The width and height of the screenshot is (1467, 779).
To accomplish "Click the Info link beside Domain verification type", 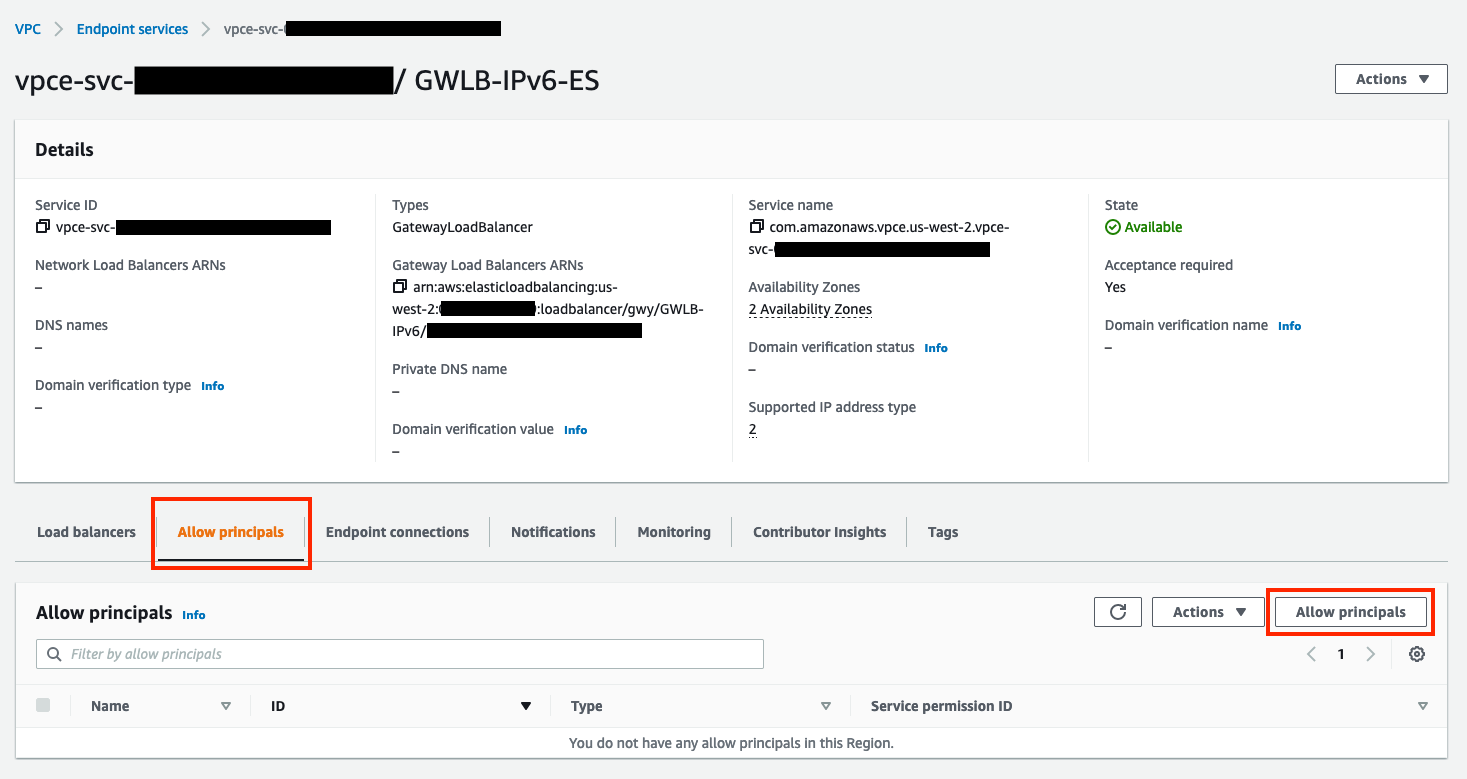I will 212,385.
